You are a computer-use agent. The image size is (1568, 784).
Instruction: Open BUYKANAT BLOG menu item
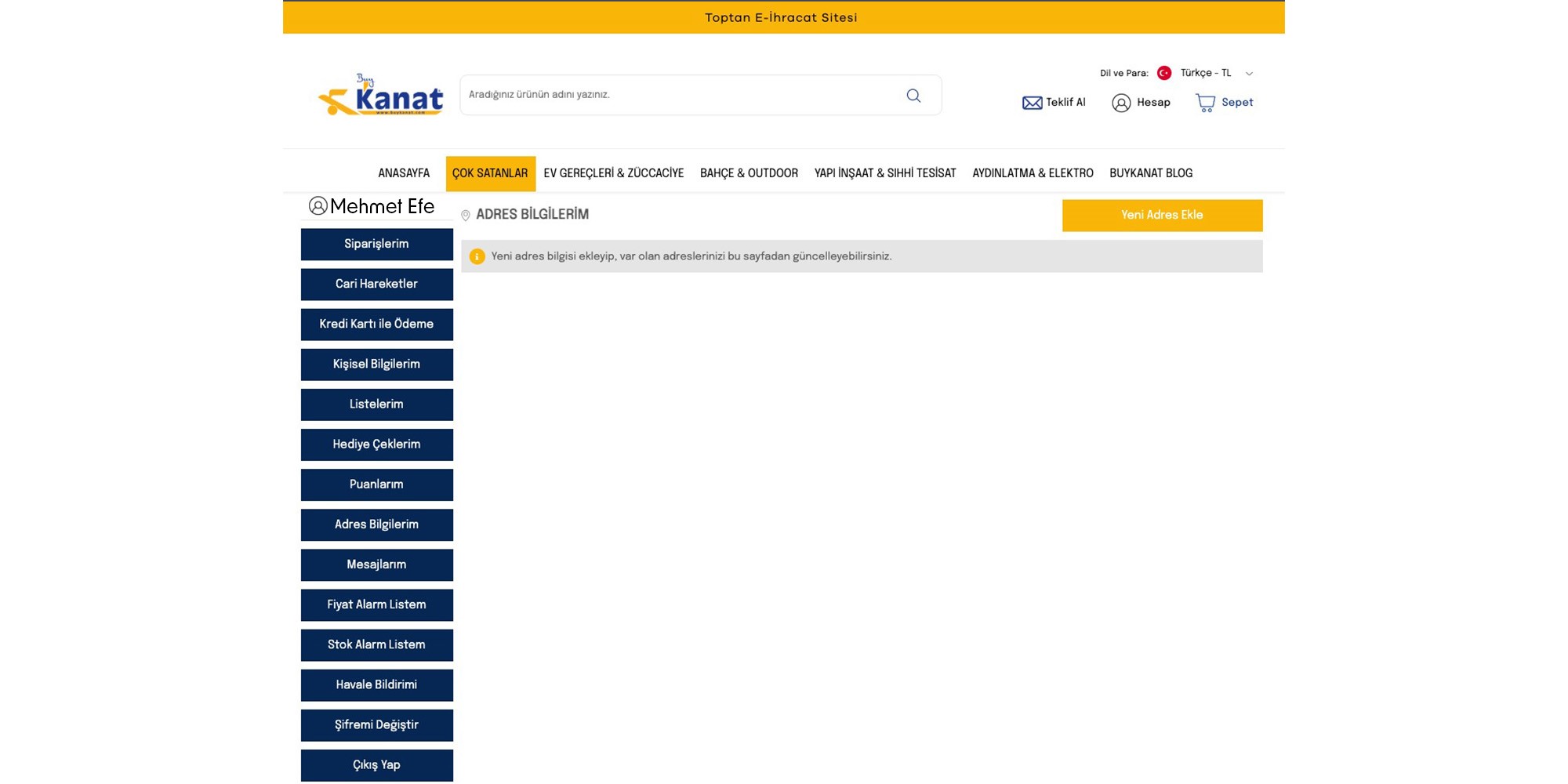tap(1151, 173)
